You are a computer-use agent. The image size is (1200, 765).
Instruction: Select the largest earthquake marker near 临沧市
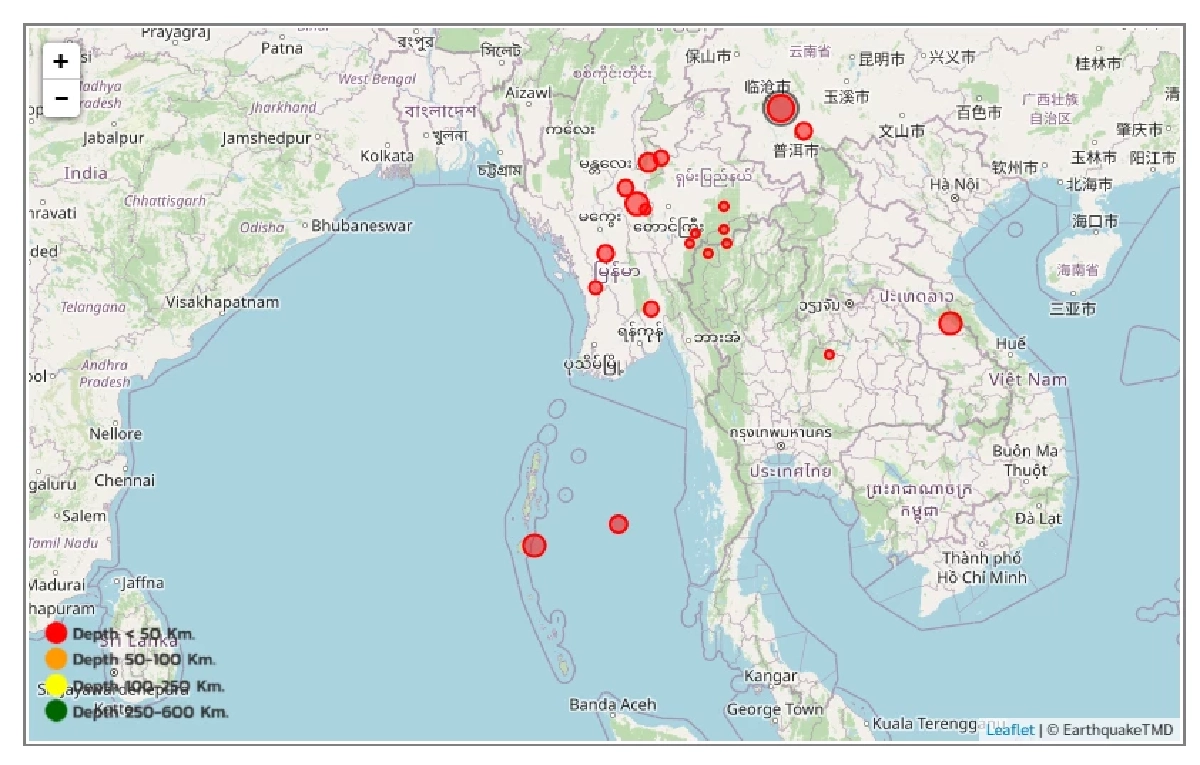781,109
